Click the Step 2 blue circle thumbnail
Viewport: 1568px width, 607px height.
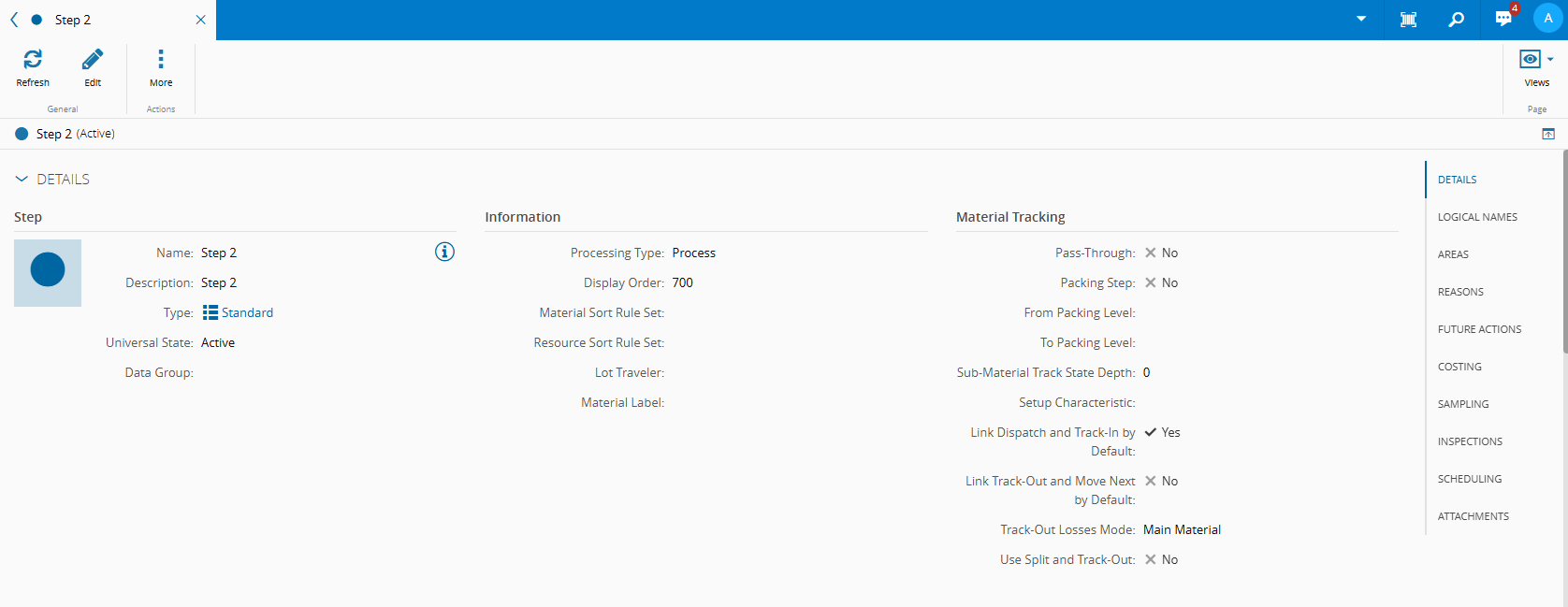(48, 273)
